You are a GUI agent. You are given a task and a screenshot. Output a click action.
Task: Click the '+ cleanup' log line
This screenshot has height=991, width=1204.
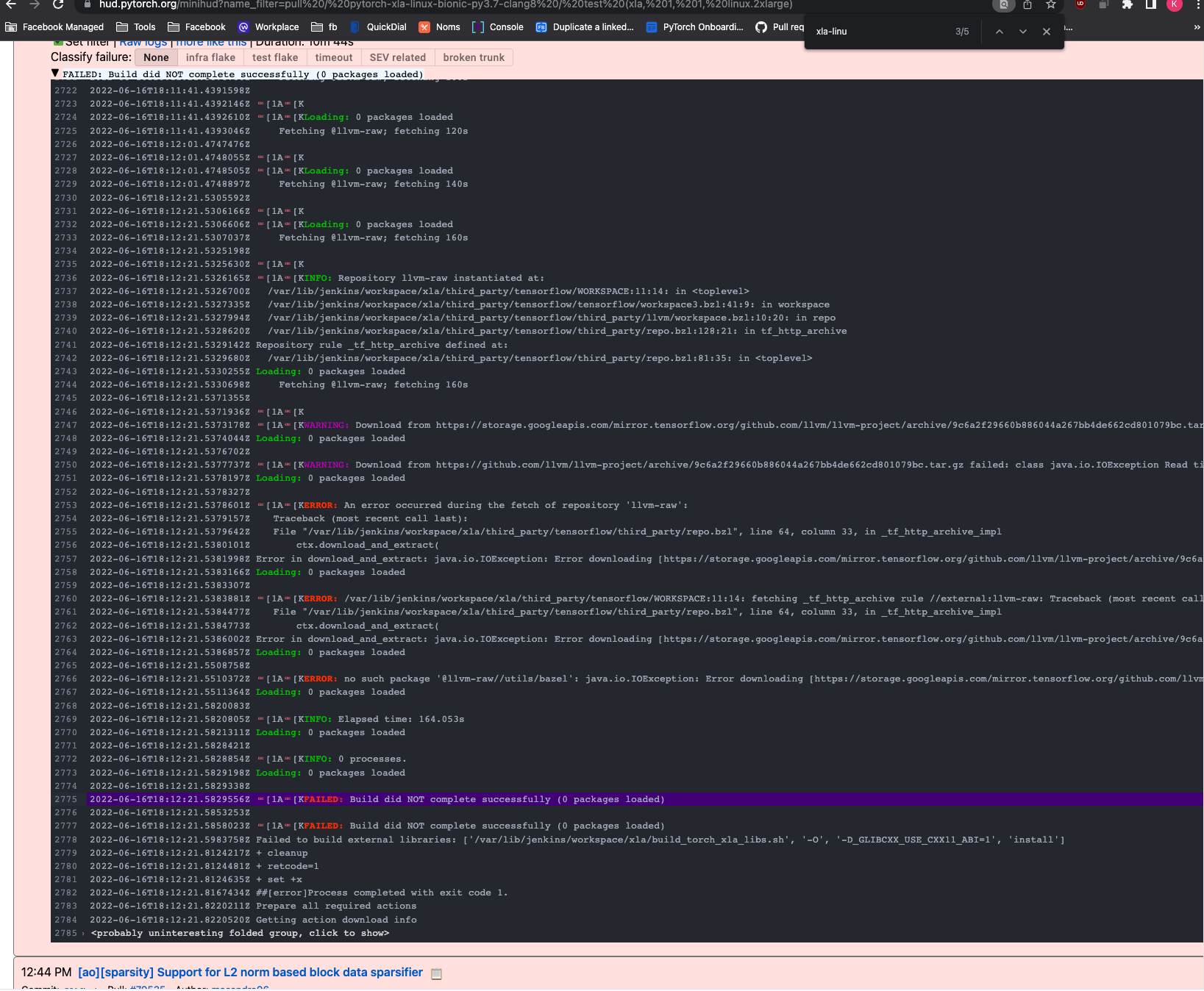(282, 853)
